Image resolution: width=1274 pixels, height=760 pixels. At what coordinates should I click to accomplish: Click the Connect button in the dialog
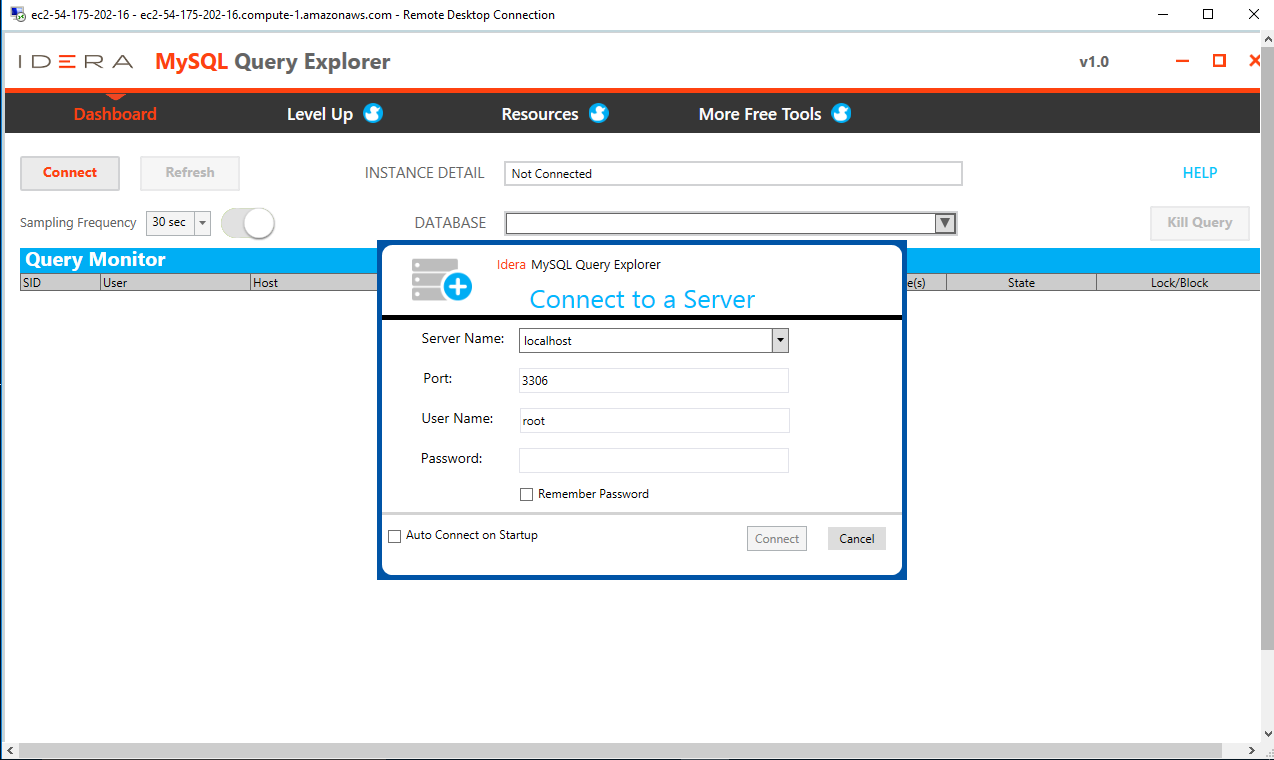coord(776,538)
